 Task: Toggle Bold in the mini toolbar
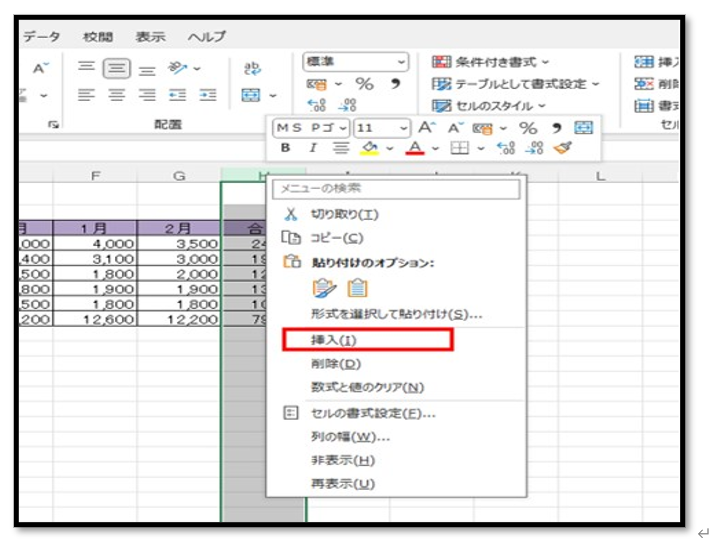click(286, 148)
